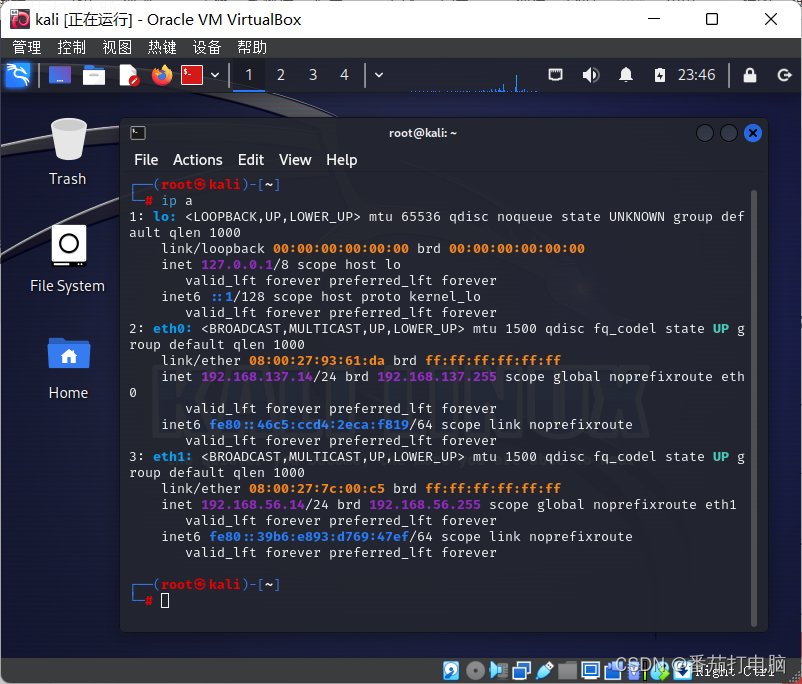Click VirtualBox hard disk status icon

coord(451,670)
